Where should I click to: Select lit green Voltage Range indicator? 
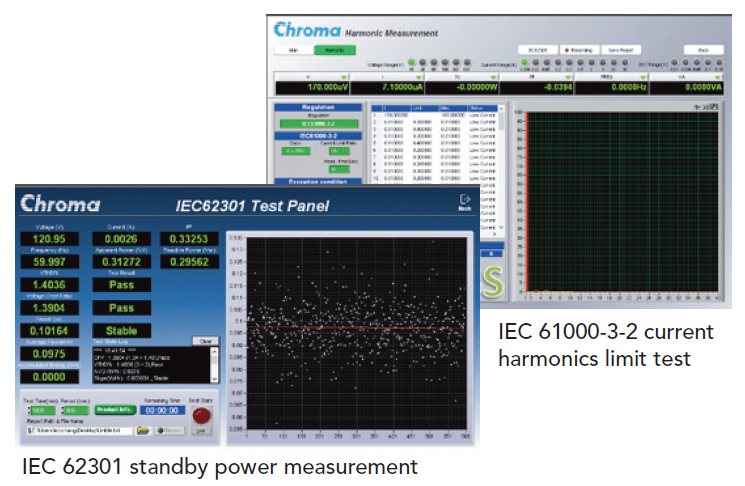point(411,62)
